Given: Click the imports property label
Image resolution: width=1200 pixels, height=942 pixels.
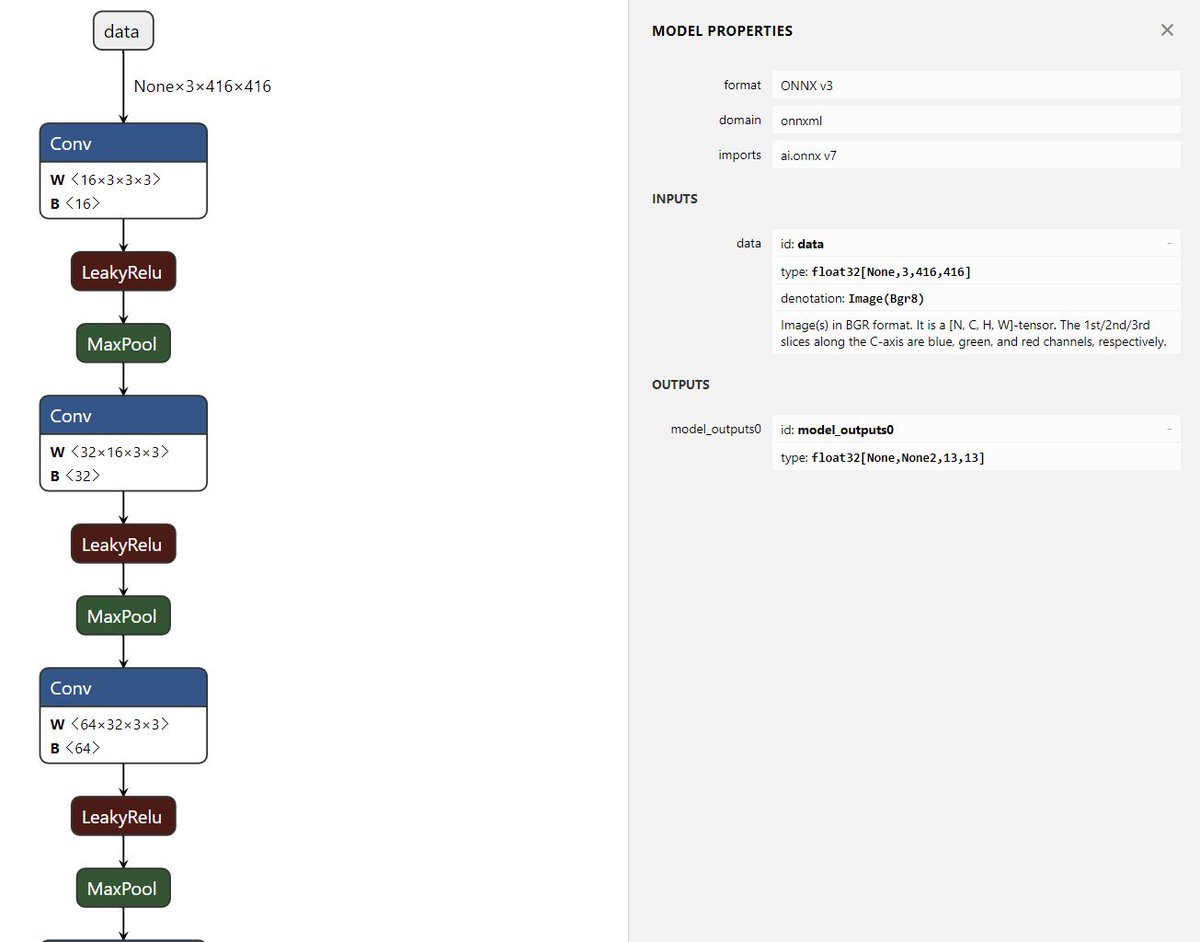Looking at the screenshot, I should tap(740, 155).
